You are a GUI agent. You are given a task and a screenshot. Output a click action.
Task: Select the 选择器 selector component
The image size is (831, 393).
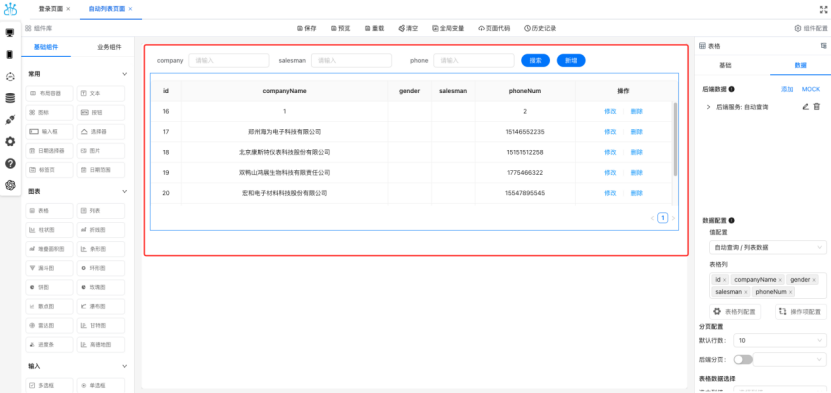(101, 131)
